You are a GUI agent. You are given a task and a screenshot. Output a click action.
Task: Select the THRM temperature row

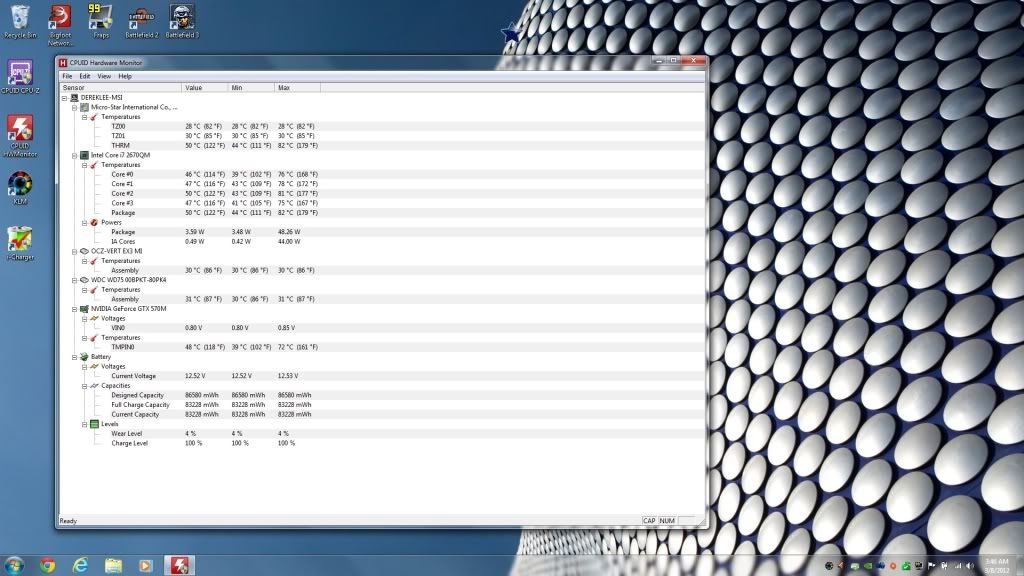pos(382,146)
